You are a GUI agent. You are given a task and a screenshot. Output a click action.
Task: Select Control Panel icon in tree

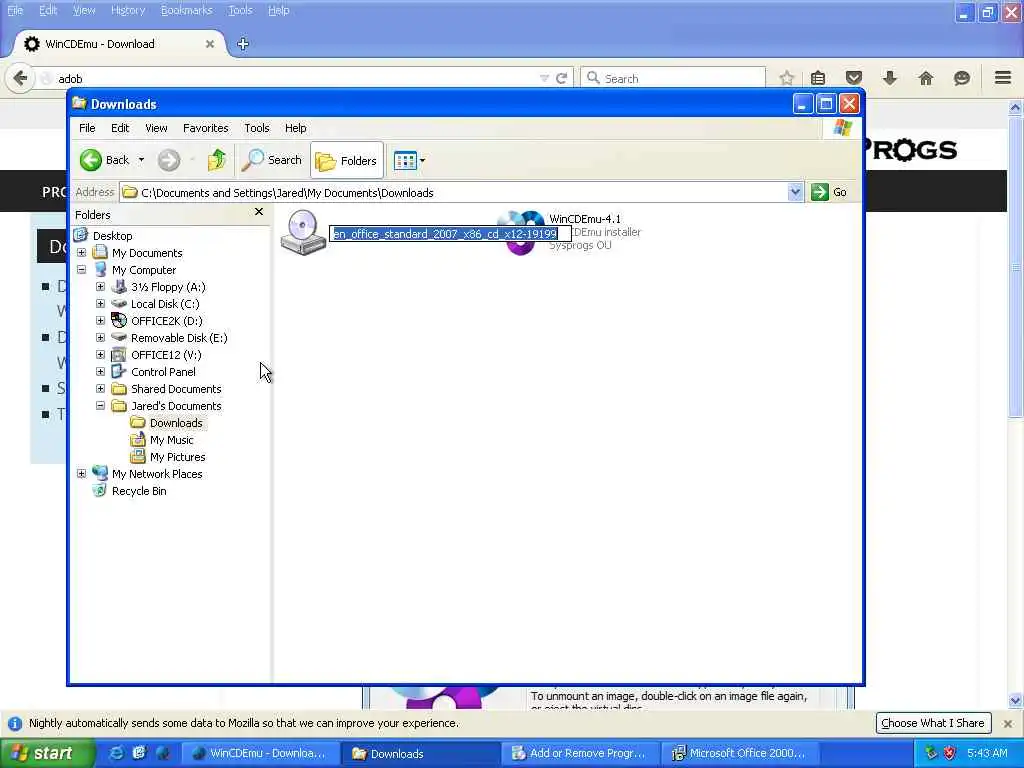(x=119, y=372)
